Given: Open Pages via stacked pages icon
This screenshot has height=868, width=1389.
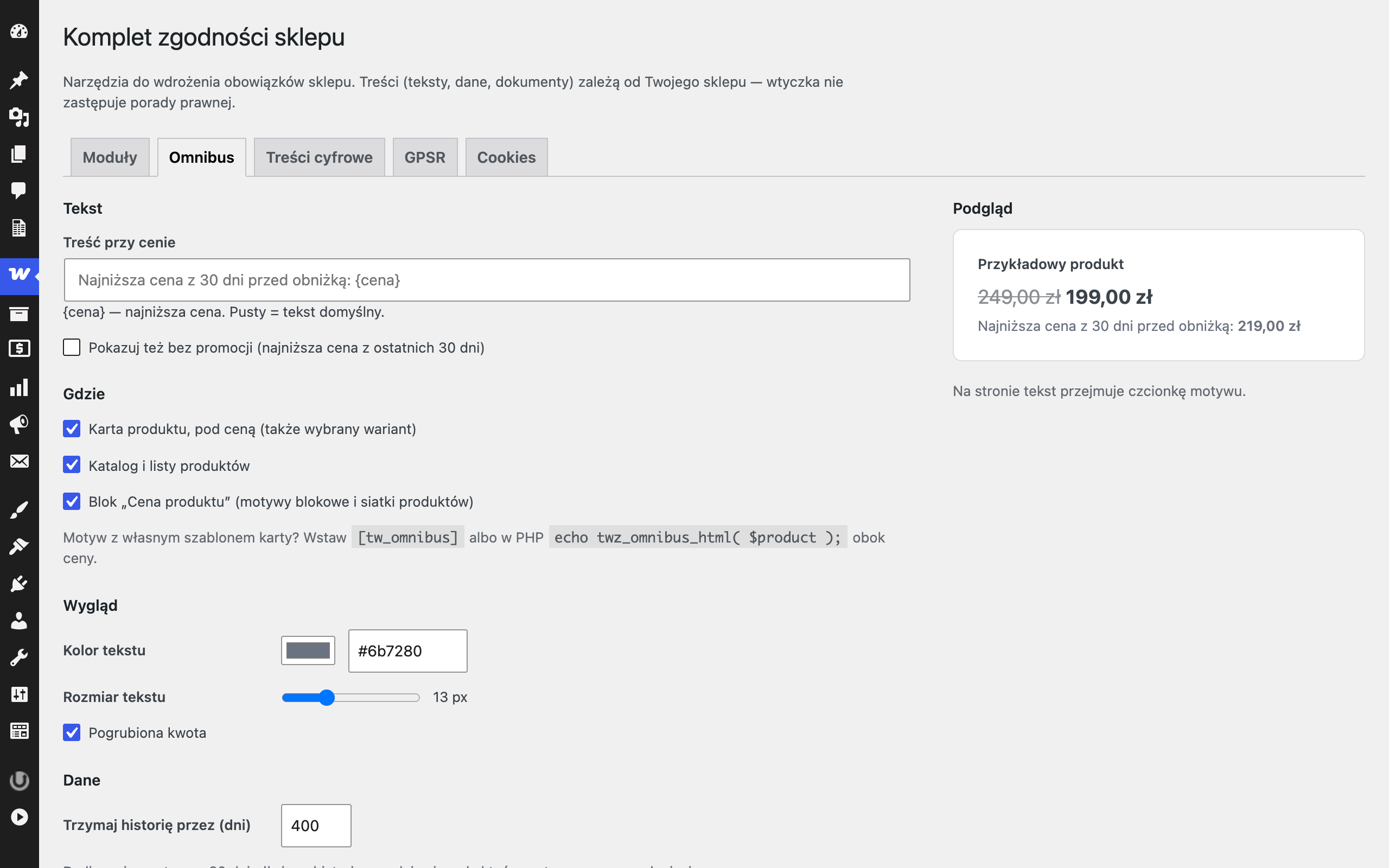Looking at the screenshot, I should coord(19,154).
